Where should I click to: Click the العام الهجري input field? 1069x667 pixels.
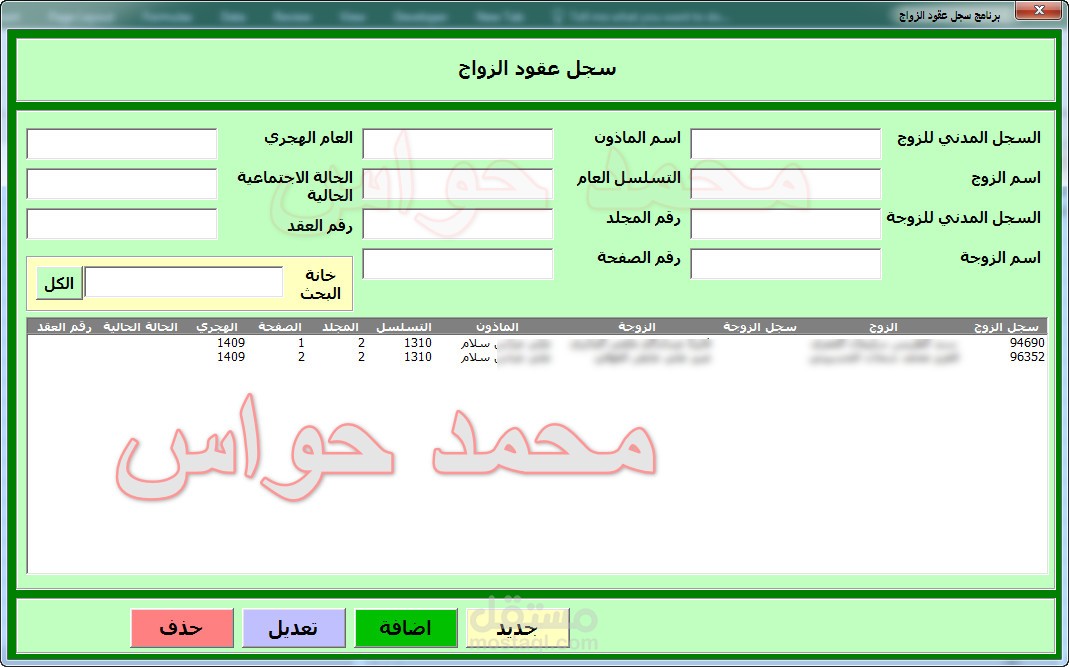pos(121,144)
